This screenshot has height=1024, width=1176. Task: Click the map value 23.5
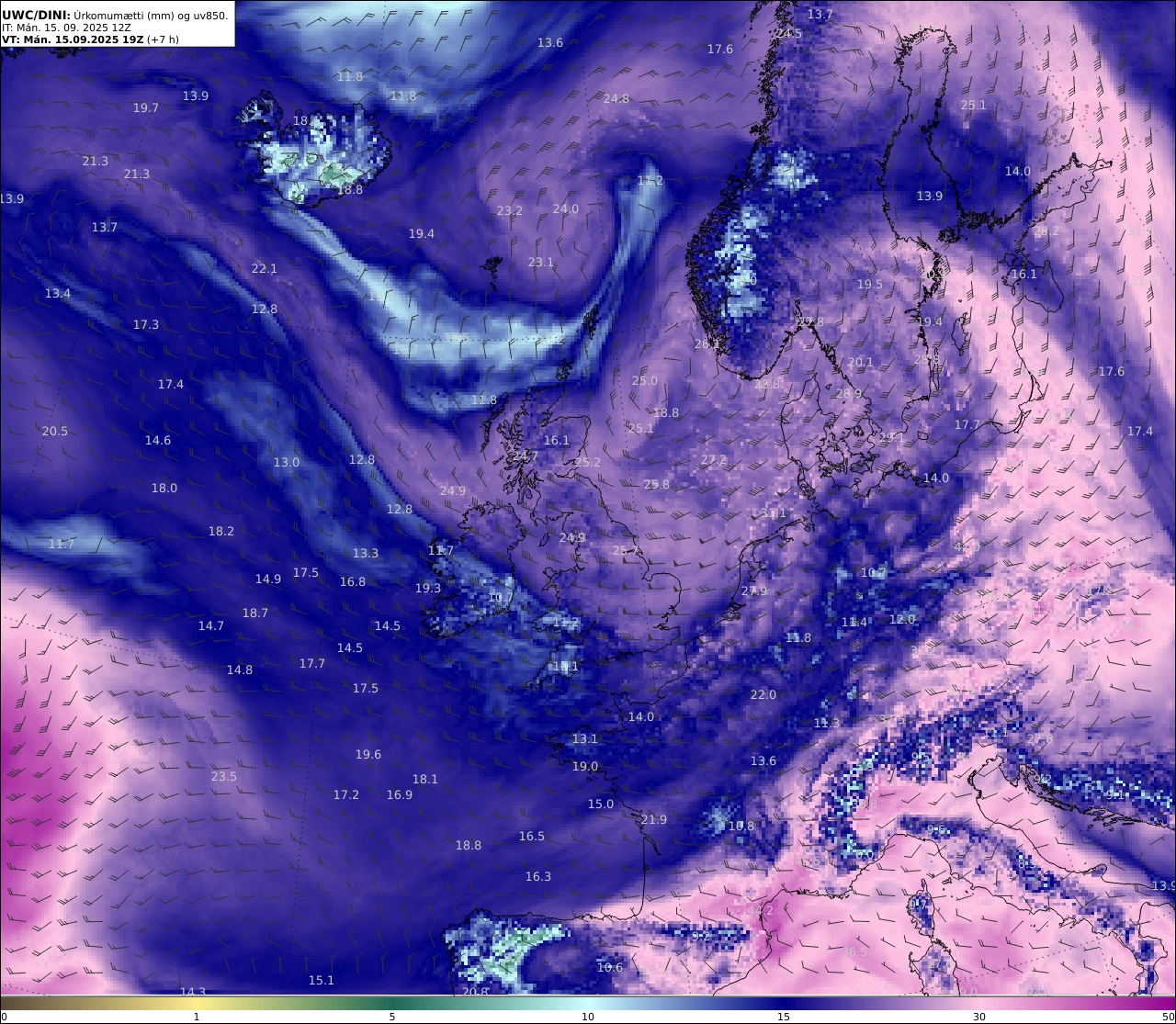pos(224,777)
